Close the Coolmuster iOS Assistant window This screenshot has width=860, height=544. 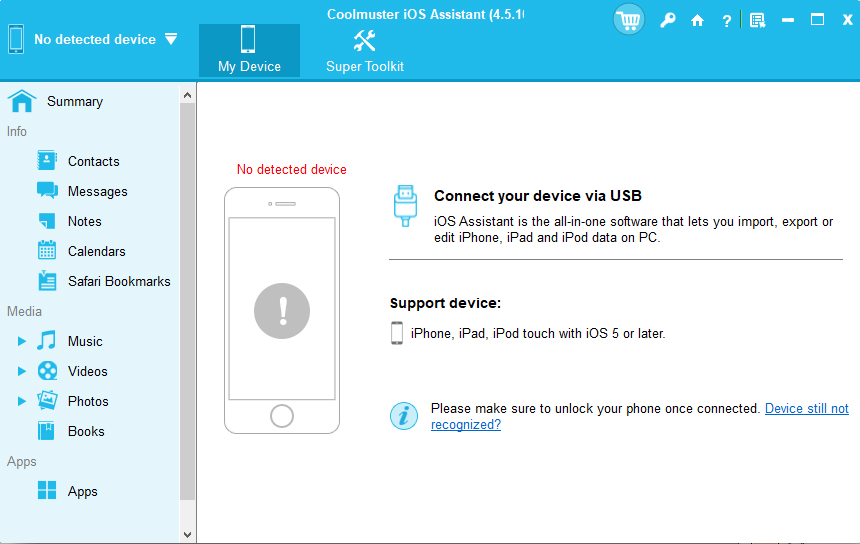(x=847, y=20)
